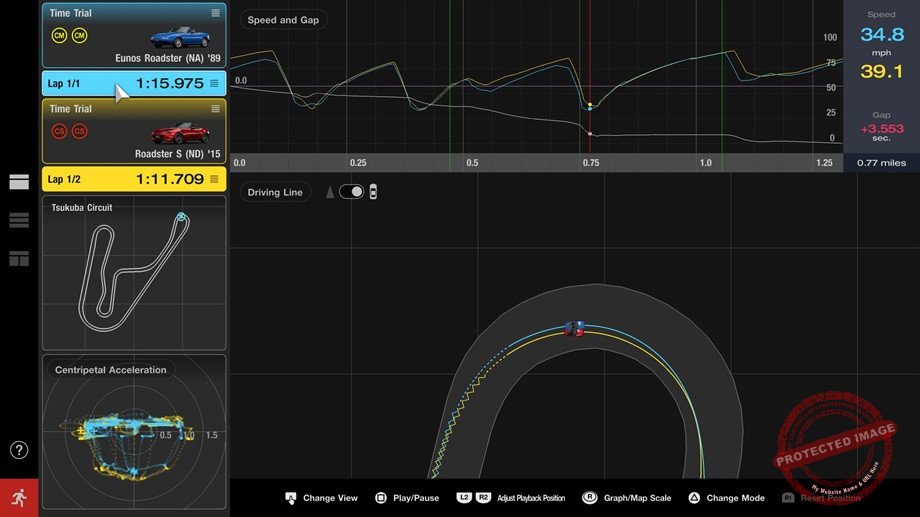
Task: Click the Change View text label
Action: 330,498
